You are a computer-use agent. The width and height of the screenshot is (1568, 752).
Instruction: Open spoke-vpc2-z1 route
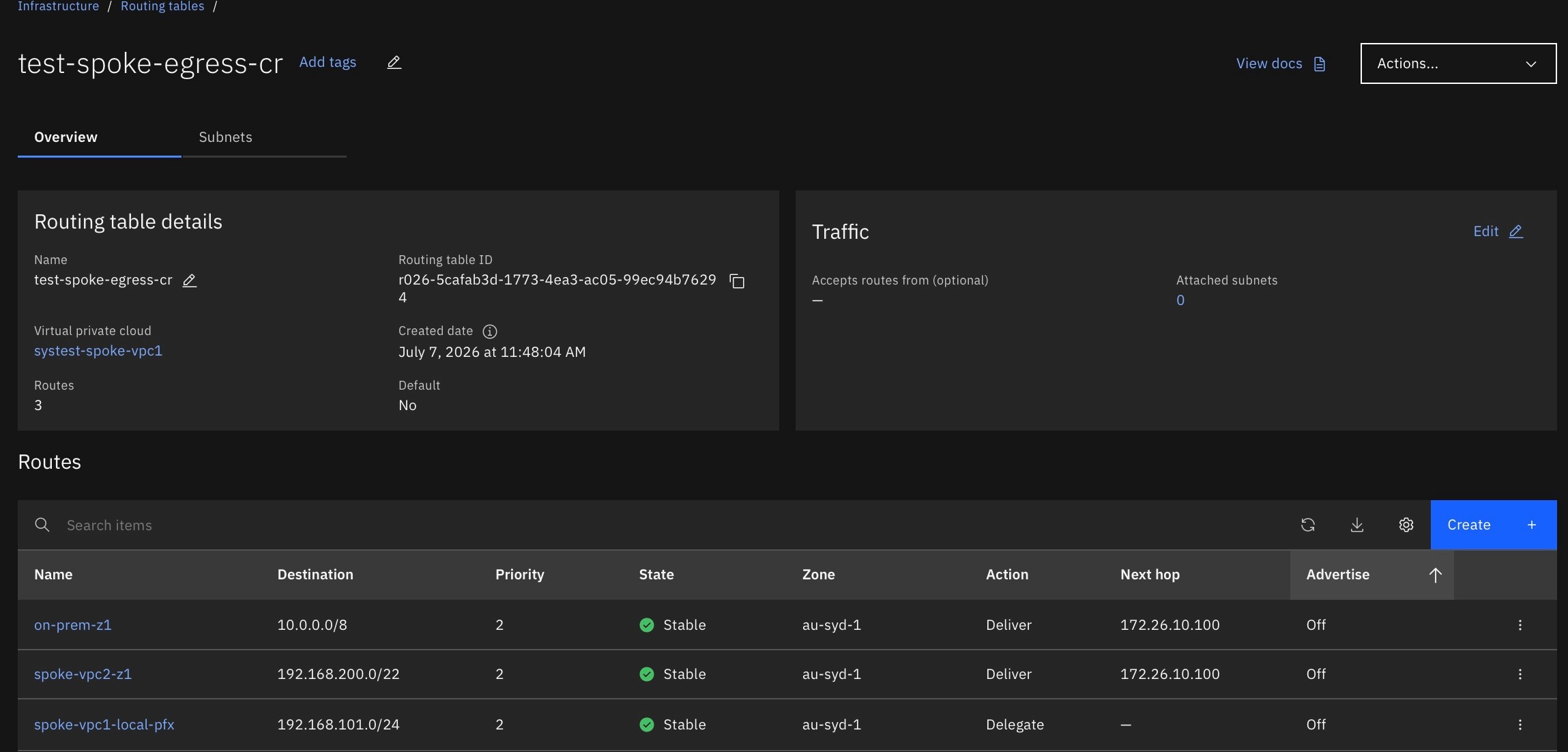click(x=83, y=674)
